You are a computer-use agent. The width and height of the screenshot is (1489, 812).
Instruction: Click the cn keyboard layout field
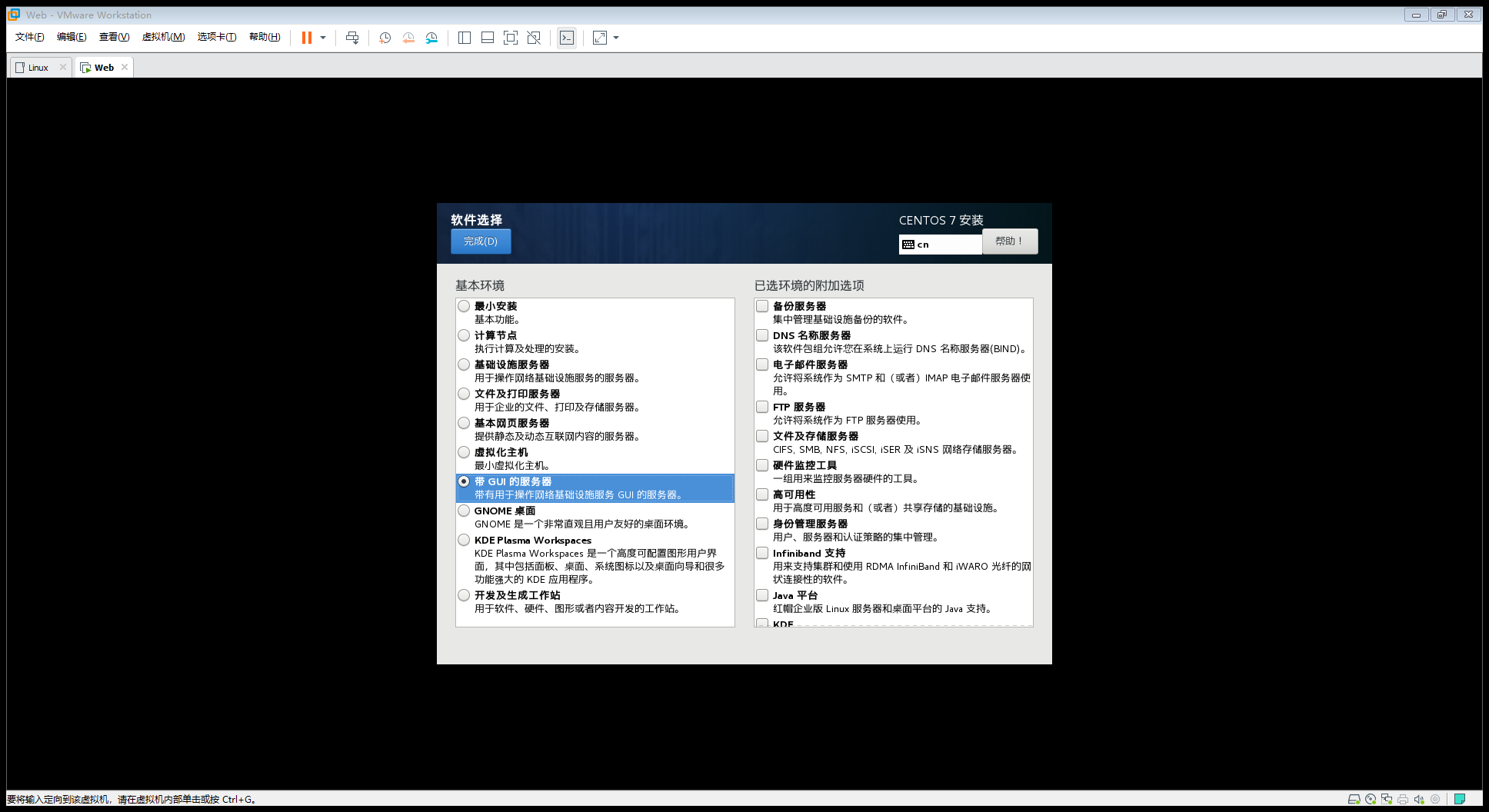click(941, 245)
